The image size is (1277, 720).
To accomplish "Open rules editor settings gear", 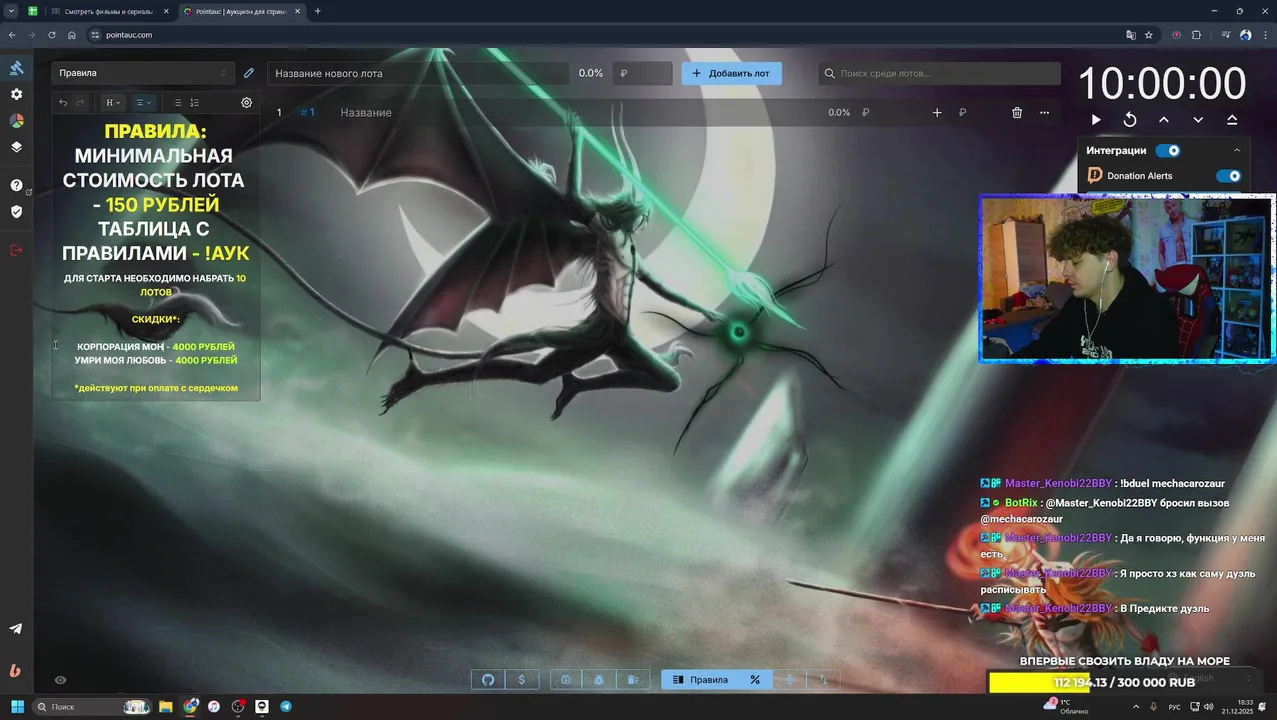I will pos(247,102).
